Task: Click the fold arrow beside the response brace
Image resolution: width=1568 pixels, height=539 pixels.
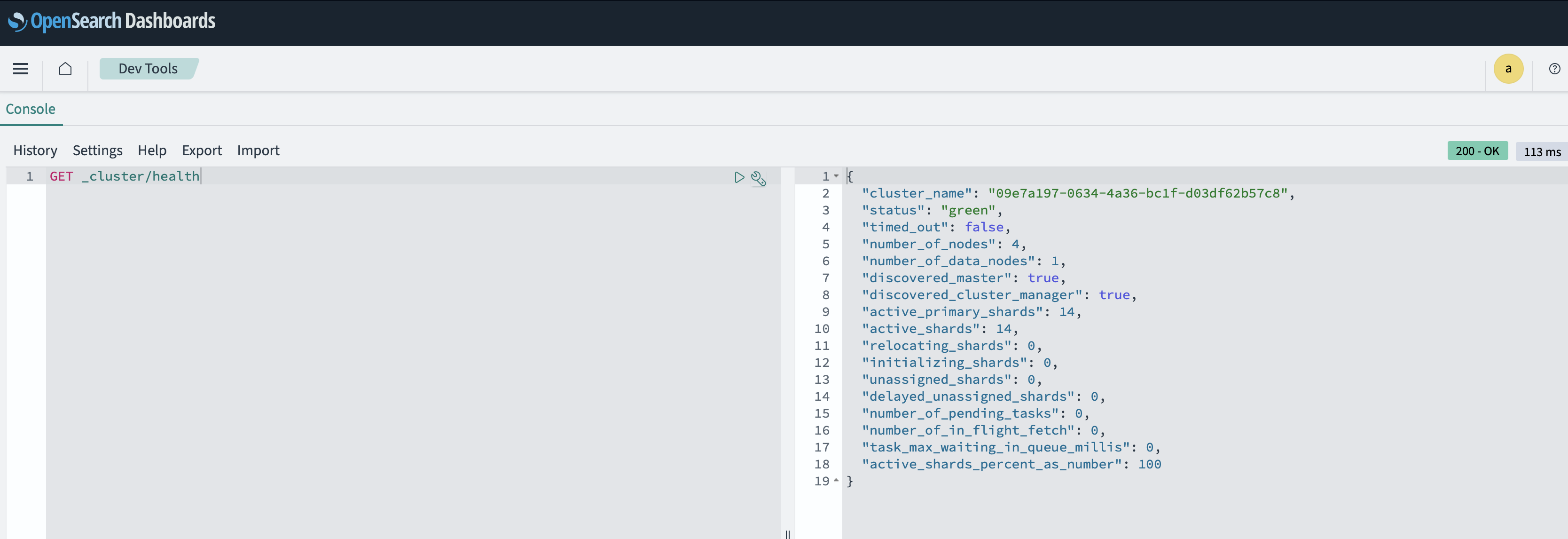Action: (x=836, y=176)
